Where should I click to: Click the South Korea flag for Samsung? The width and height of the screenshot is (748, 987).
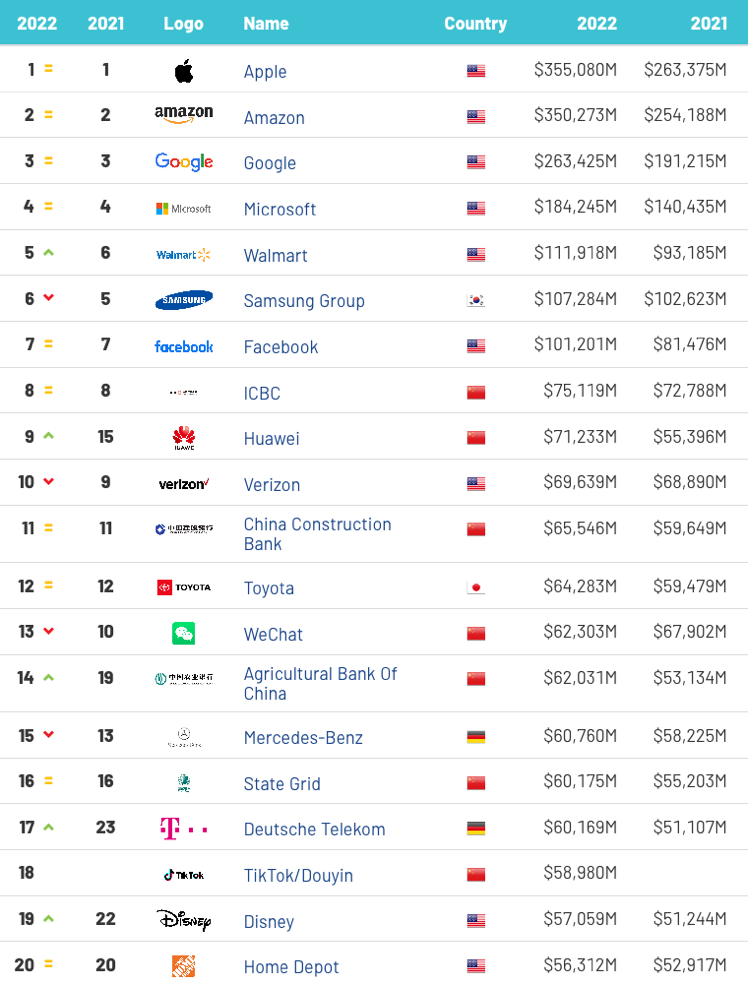point(476,301)
